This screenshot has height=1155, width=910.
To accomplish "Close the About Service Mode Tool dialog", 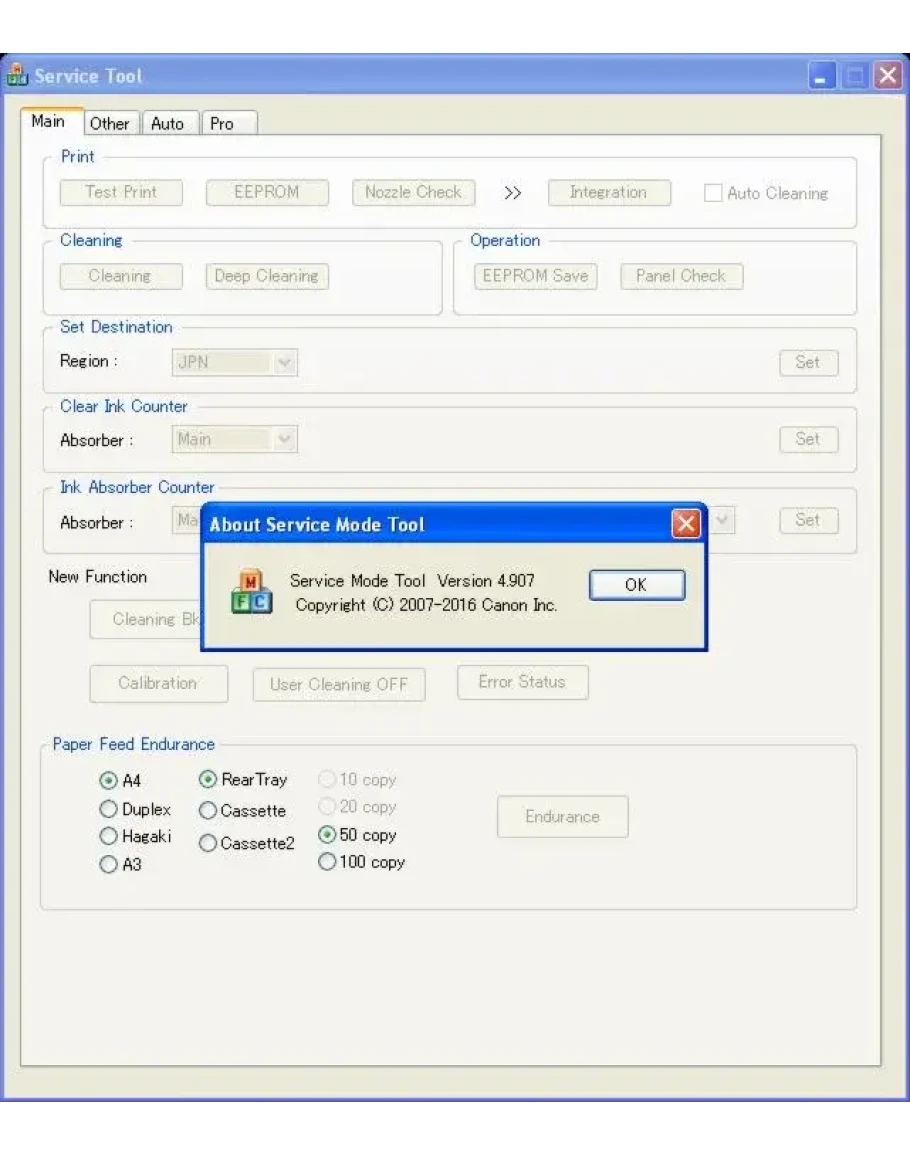I will coord(685,524).
